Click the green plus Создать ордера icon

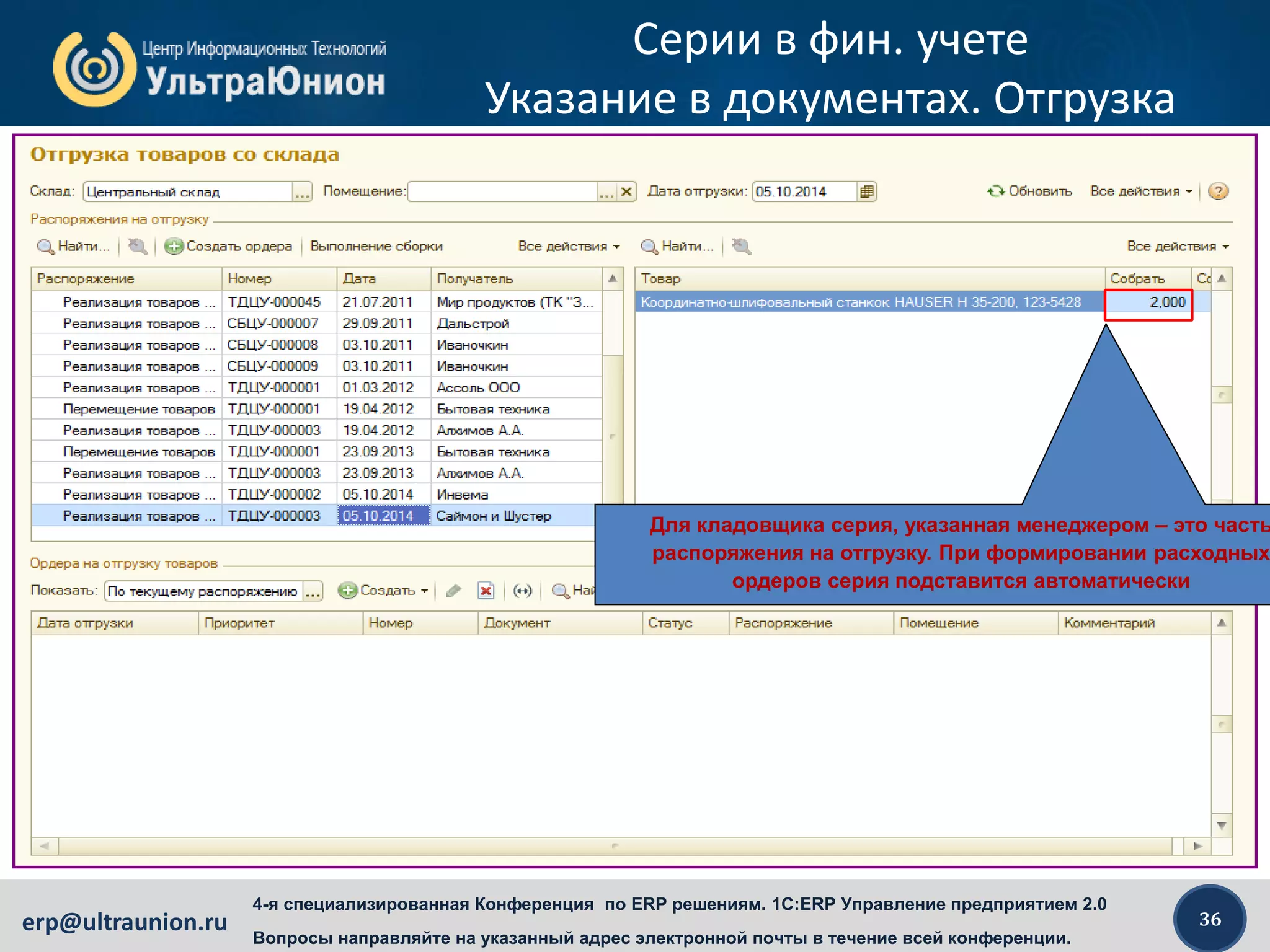[174, 247]
